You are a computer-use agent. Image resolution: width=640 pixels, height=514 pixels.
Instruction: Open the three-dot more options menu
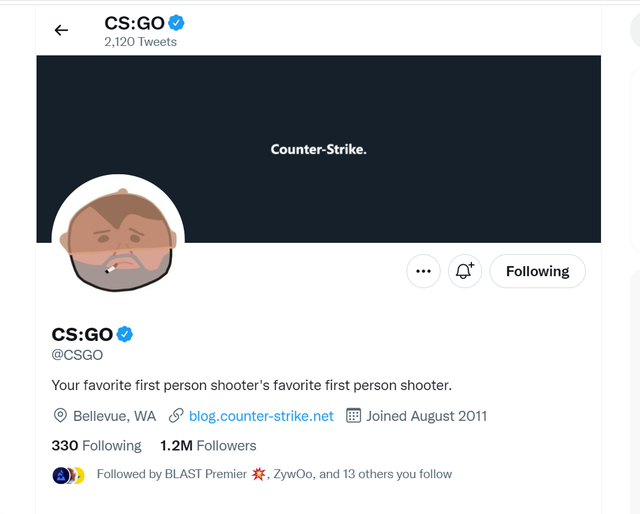[x=423, y=271]
